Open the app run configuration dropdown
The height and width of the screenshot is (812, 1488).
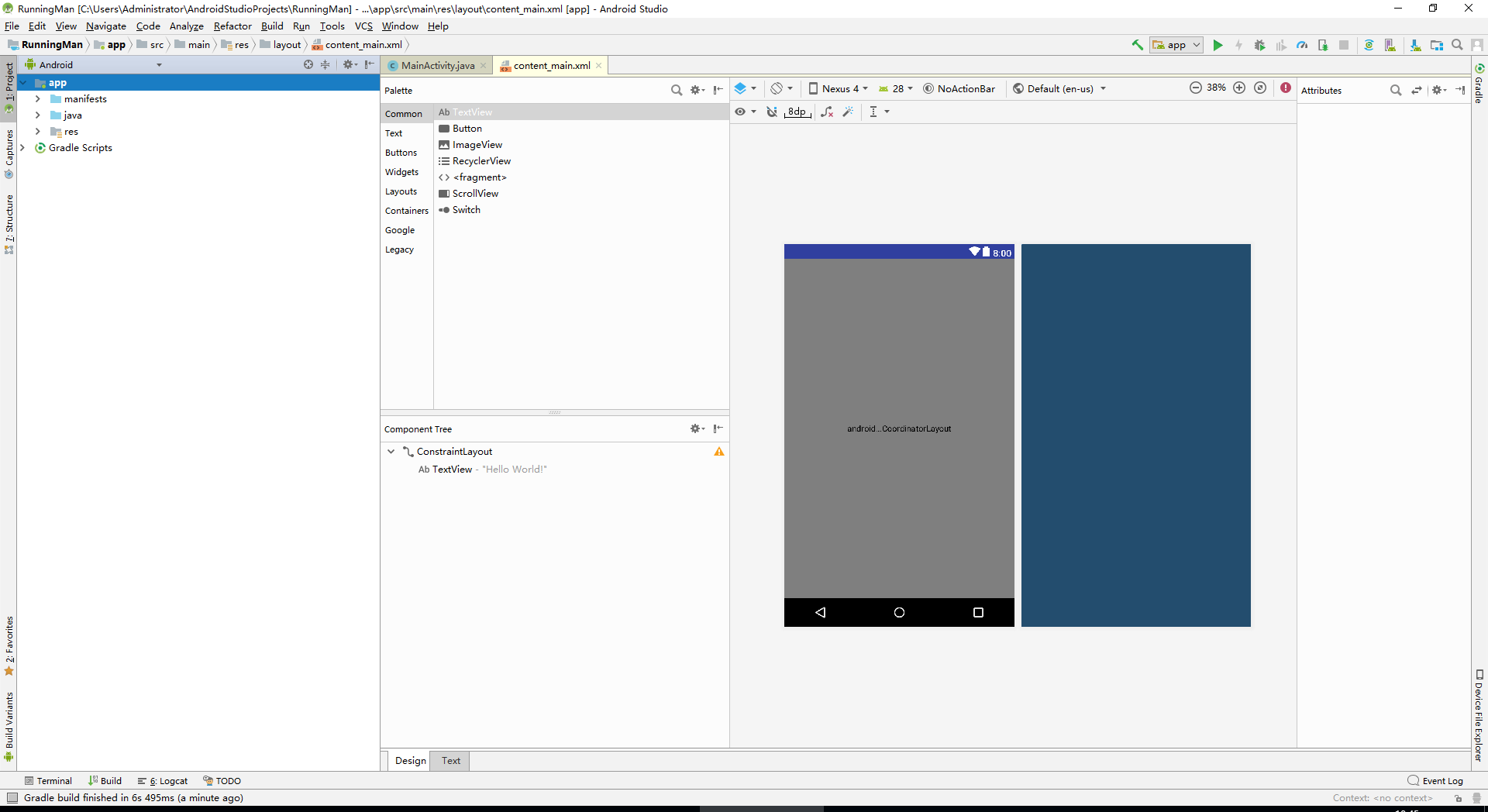click(x=1176, y=45)
